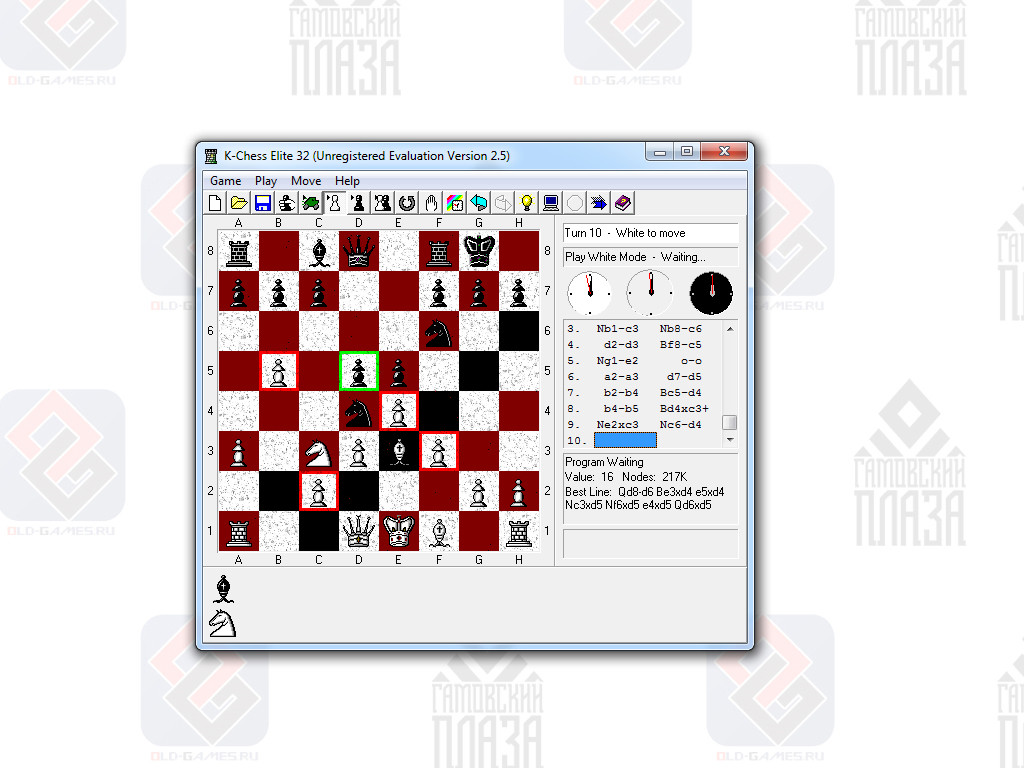Open the Play menu
This screenshot has height=768, width=1024.
[266, 181]
